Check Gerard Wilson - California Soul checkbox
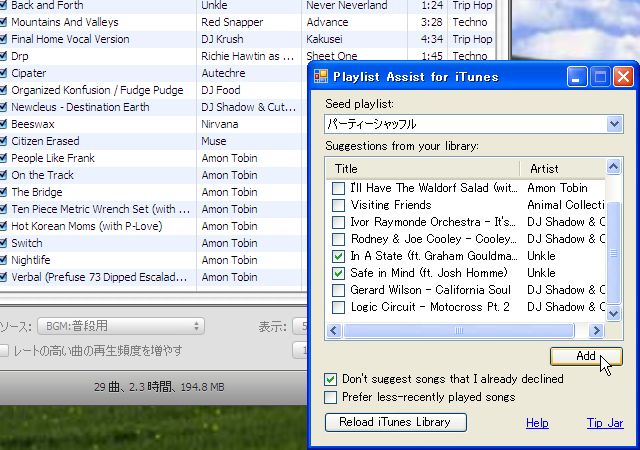Image resolution: width=640 pixels, height=450 pixels. click(338, 290)
